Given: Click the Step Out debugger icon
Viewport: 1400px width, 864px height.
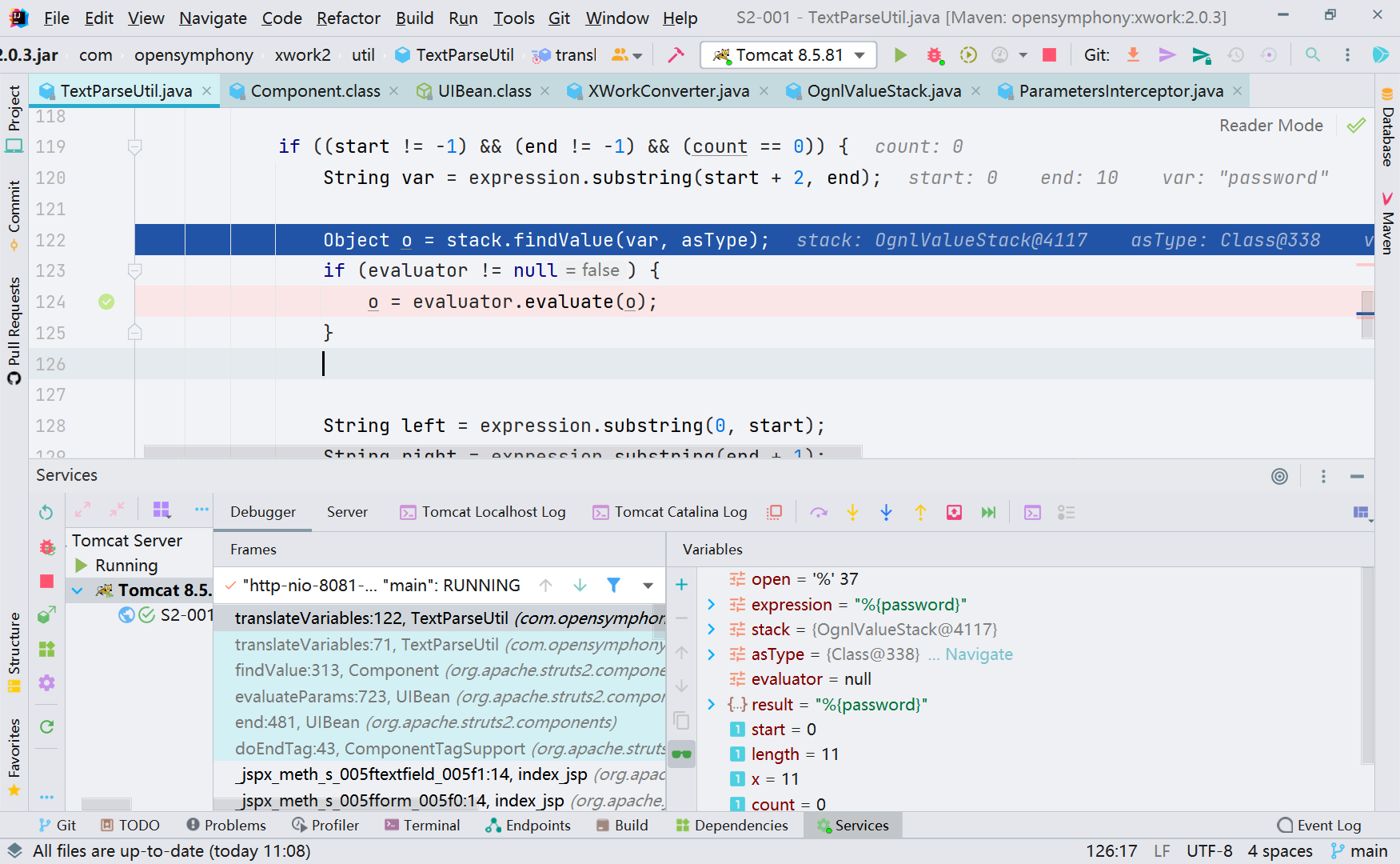Looking at the screenshot, I should pos(920,512).
